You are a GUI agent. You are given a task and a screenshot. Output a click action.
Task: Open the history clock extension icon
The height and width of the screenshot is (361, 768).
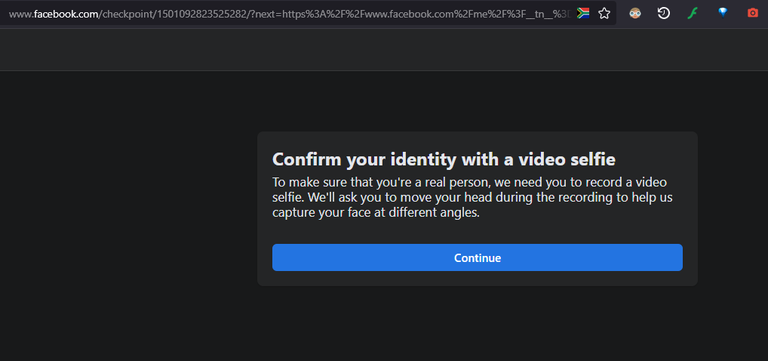(664, 13)
